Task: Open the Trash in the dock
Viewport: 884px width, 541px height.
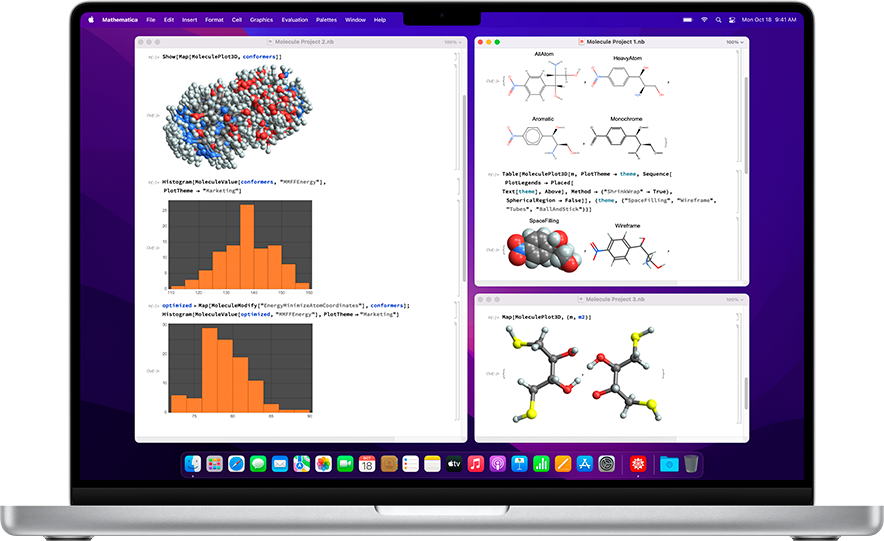Action: 691,464
